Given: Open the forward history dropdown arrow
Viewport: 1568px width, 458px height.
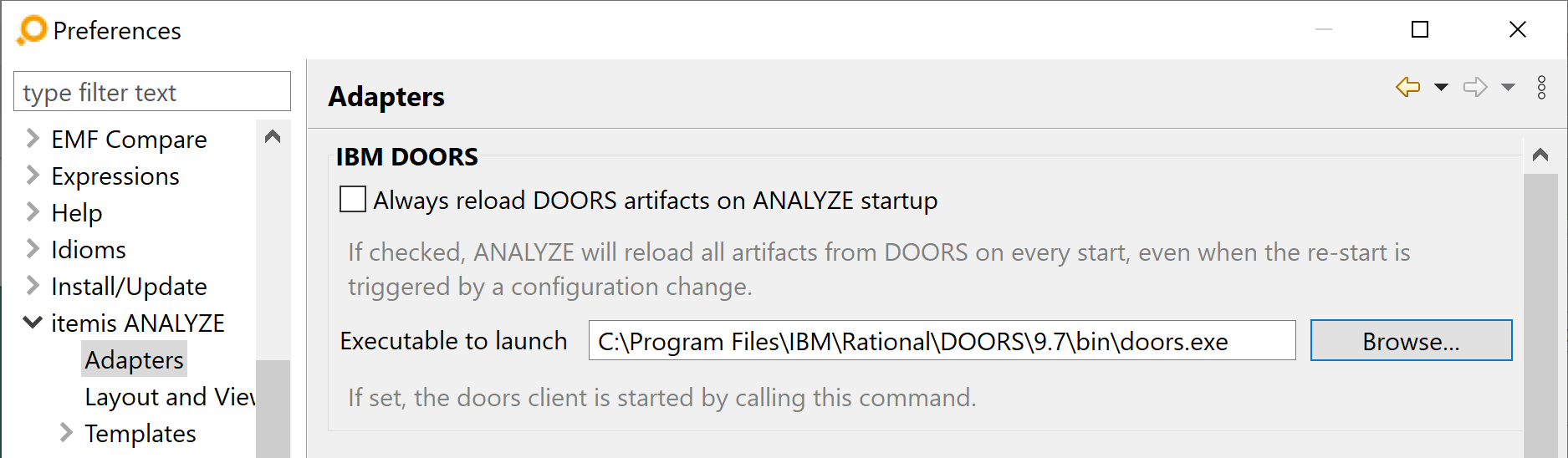Looking at the screenshot, I should [1508, 87].
